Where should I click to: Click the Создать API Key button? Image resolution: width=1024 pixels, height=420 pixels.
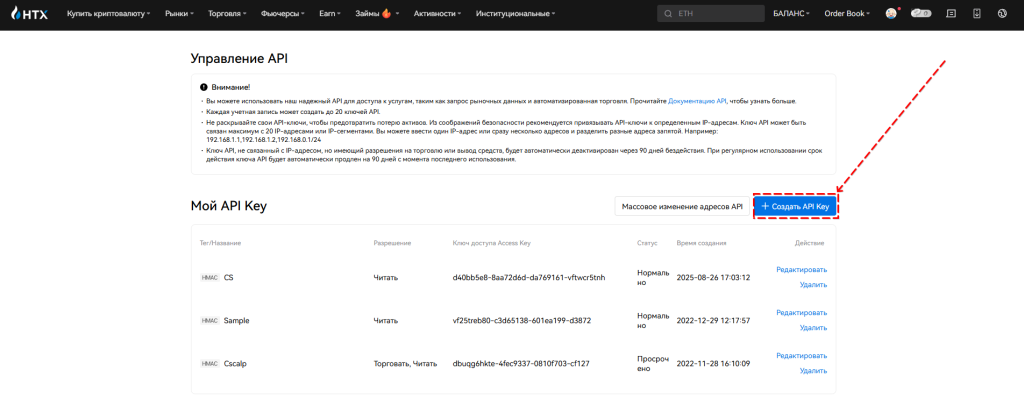pyautogui.click(x=795, y=206)
